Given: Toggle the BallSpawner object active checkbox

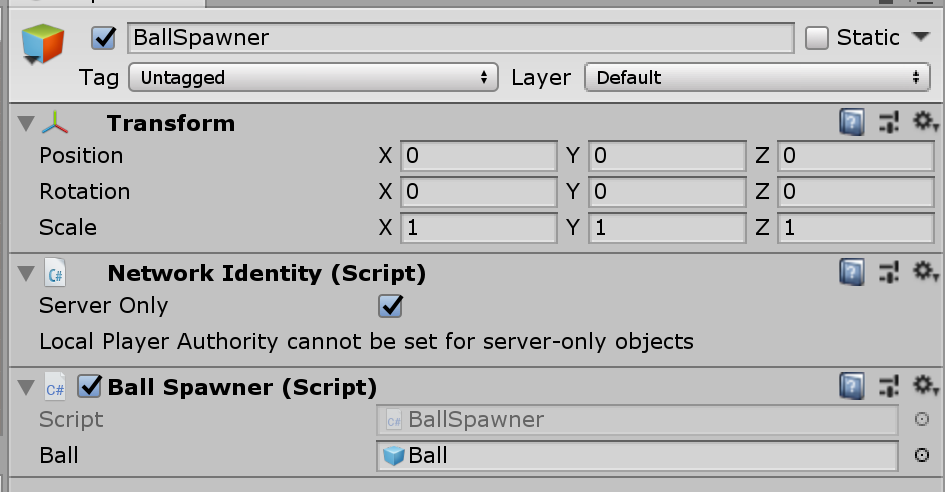Looking at the screenshot, I should coord(103,38).
